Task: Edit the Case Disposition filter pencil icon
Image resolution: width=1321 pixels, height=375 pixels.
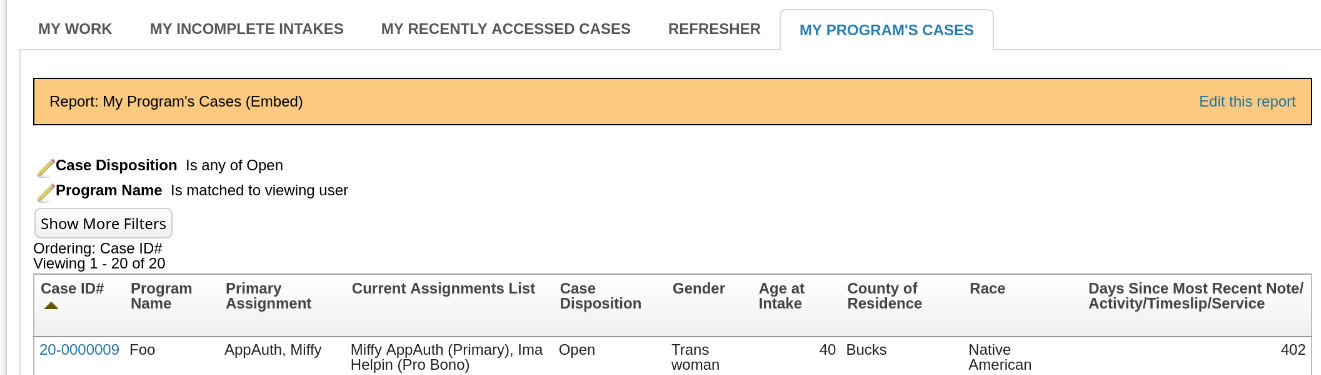Action: tap(46, 167)
